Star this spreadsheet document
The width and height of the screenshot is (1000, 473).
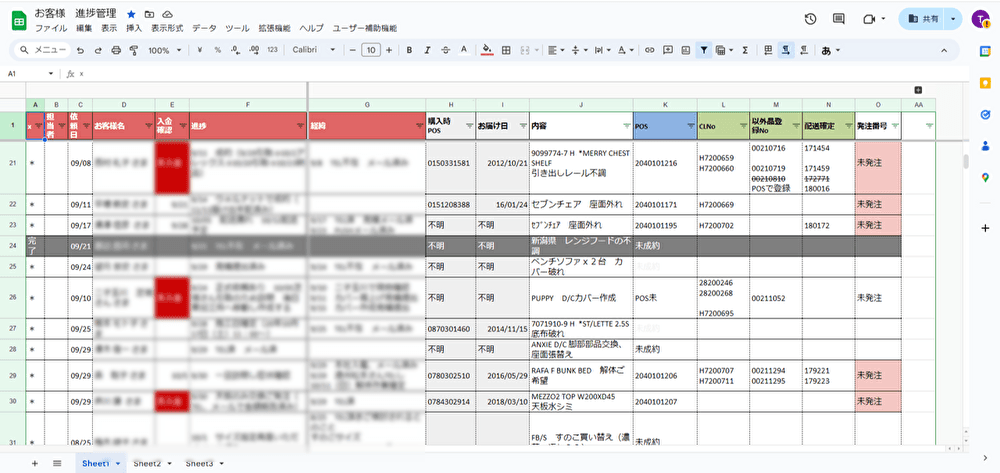131,14
